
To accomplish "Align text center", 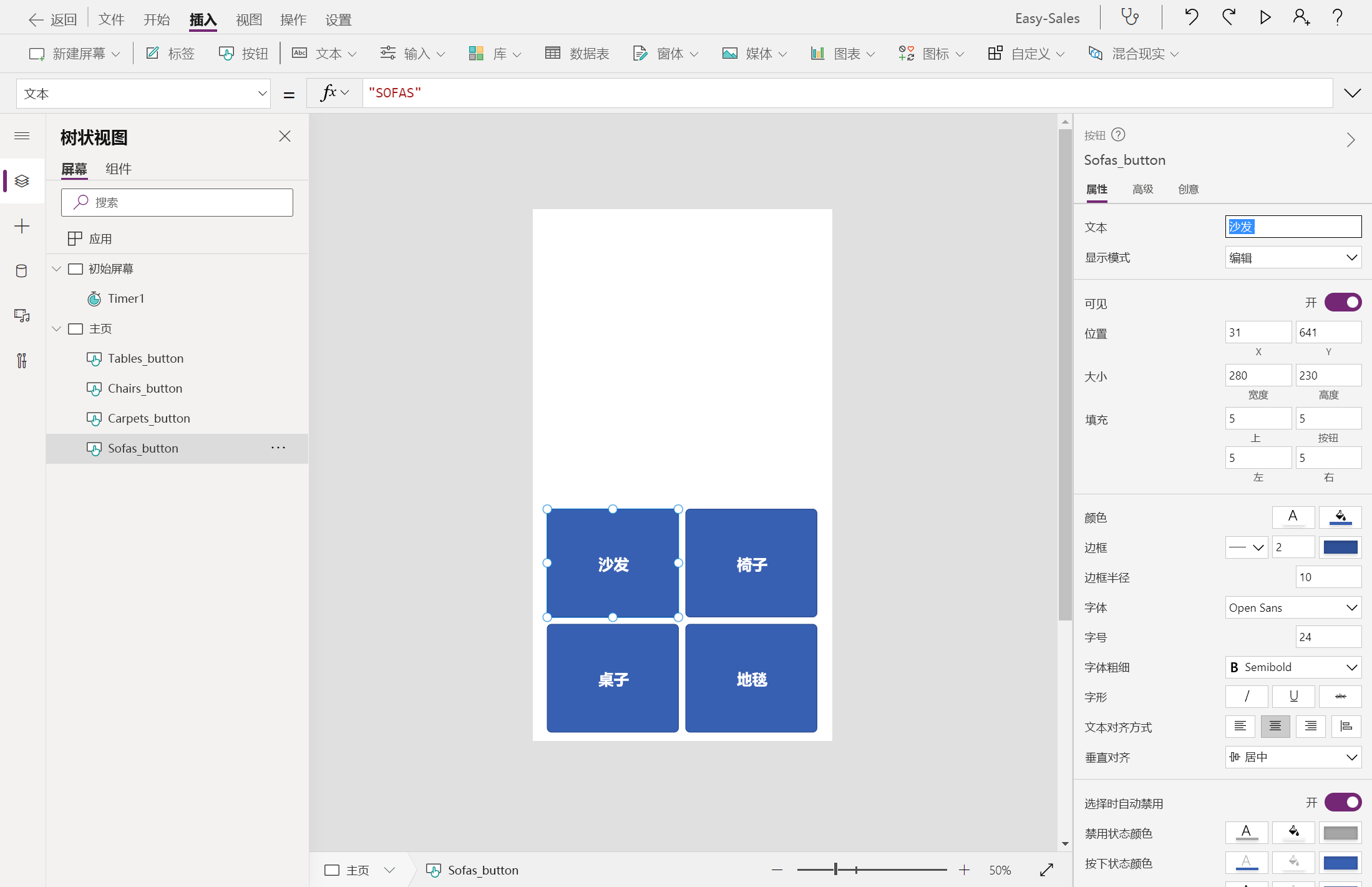I will (x=1275, y=727).
